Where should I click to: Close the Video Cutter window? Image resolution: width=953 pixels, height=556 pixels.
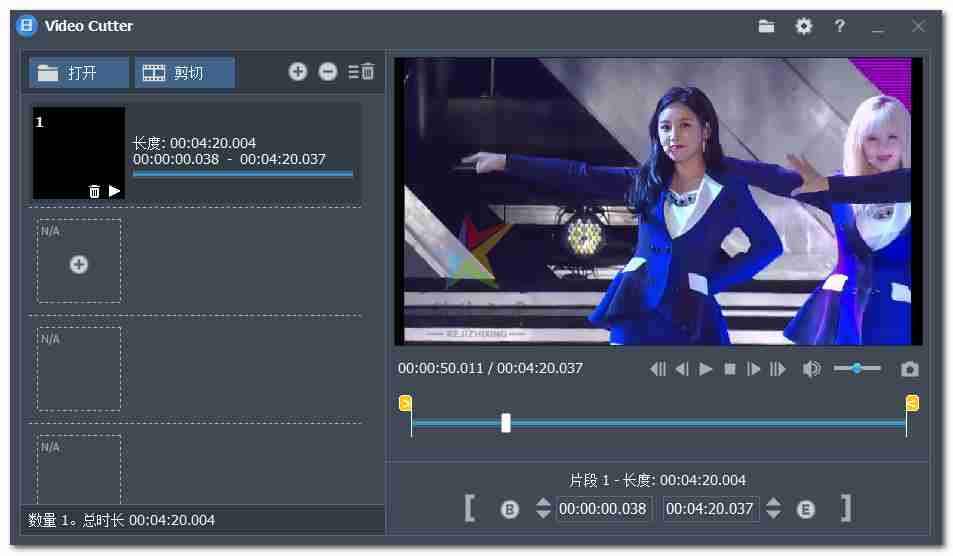click(918, 26)
